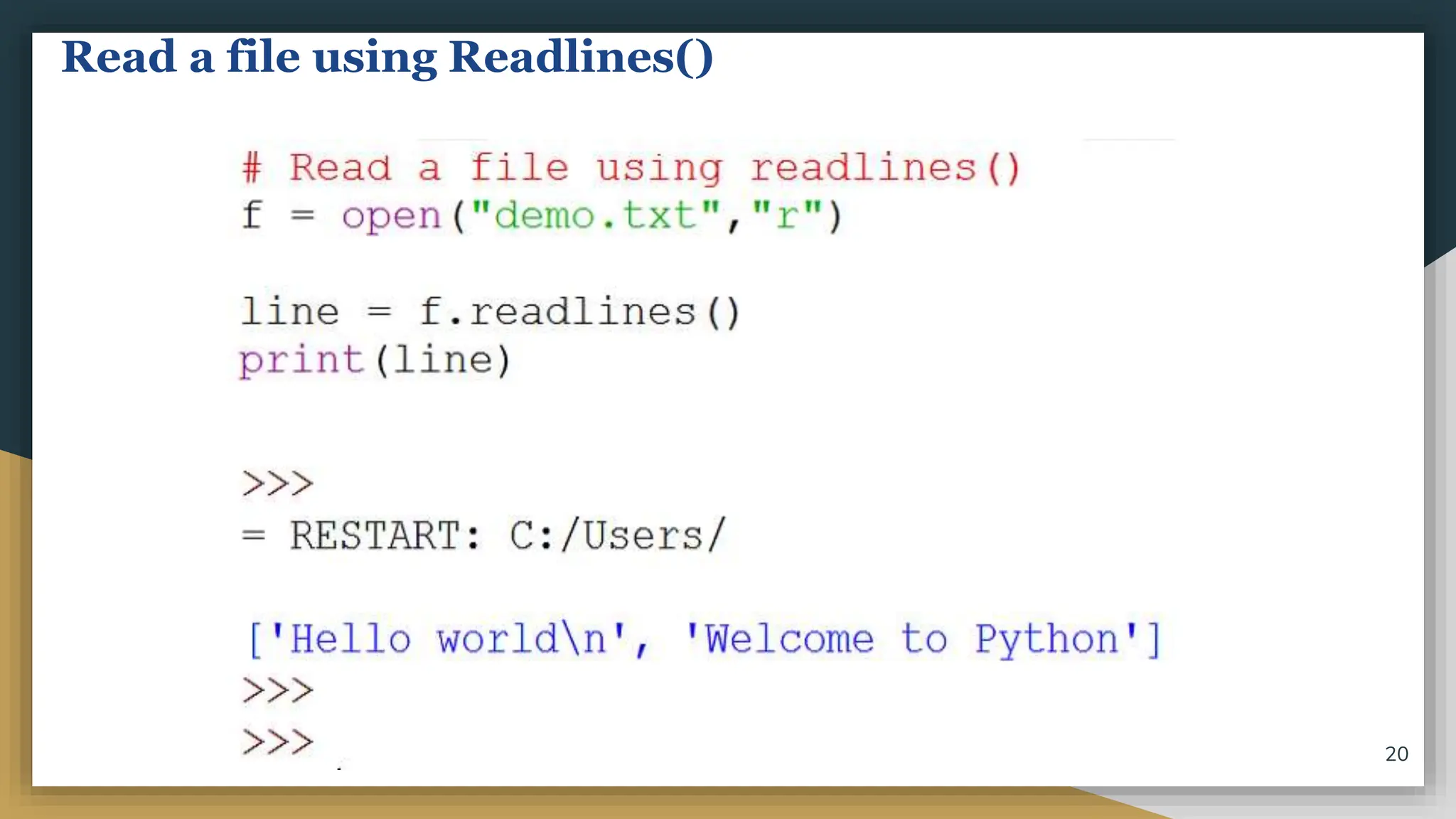Viewport: 1456px width, 819px height.
Task: Click the 'Welcome to Python' output string
Action: pos(912,639)
